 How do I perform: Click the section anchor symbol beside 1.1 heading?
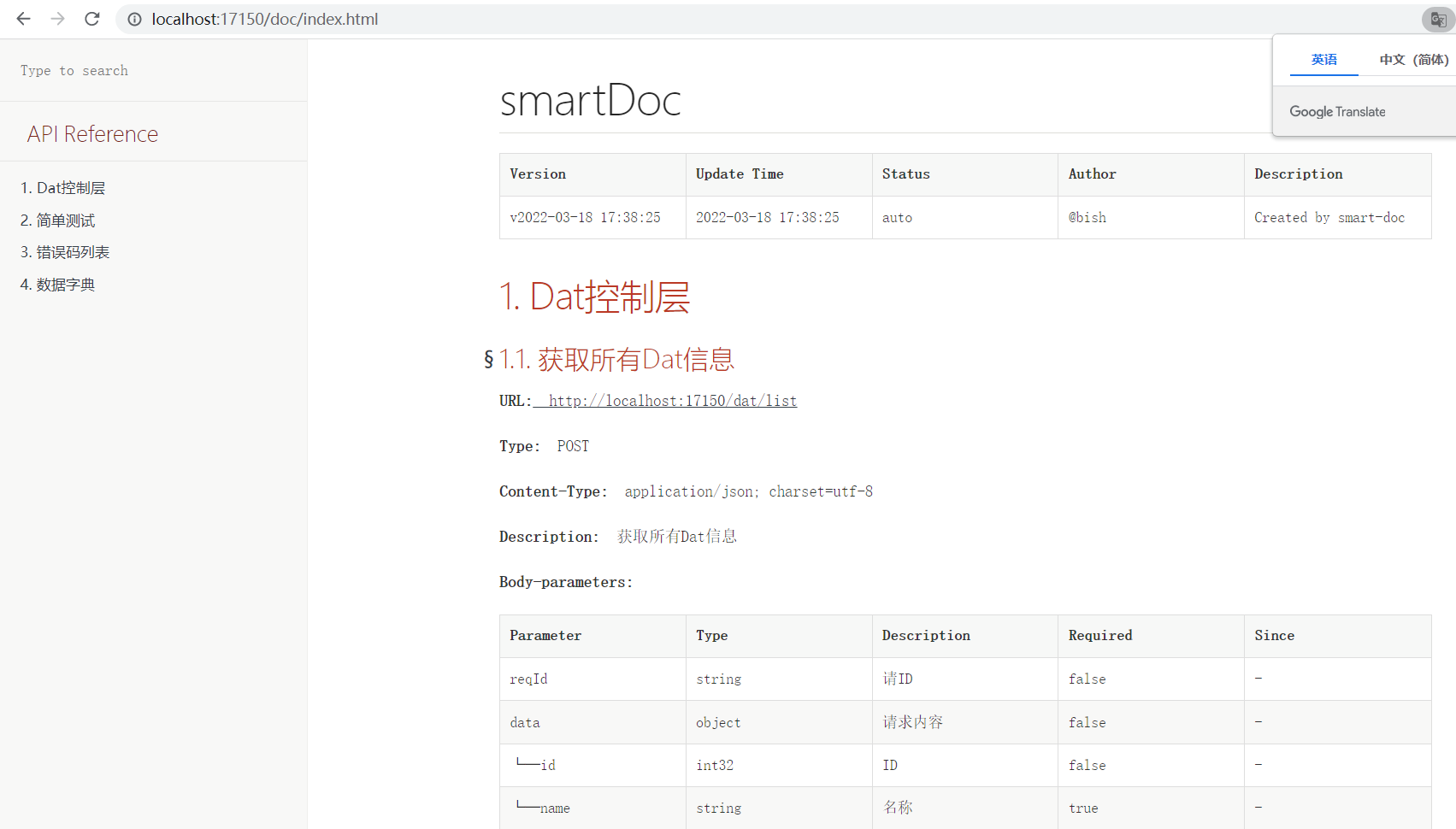point(489,360)
